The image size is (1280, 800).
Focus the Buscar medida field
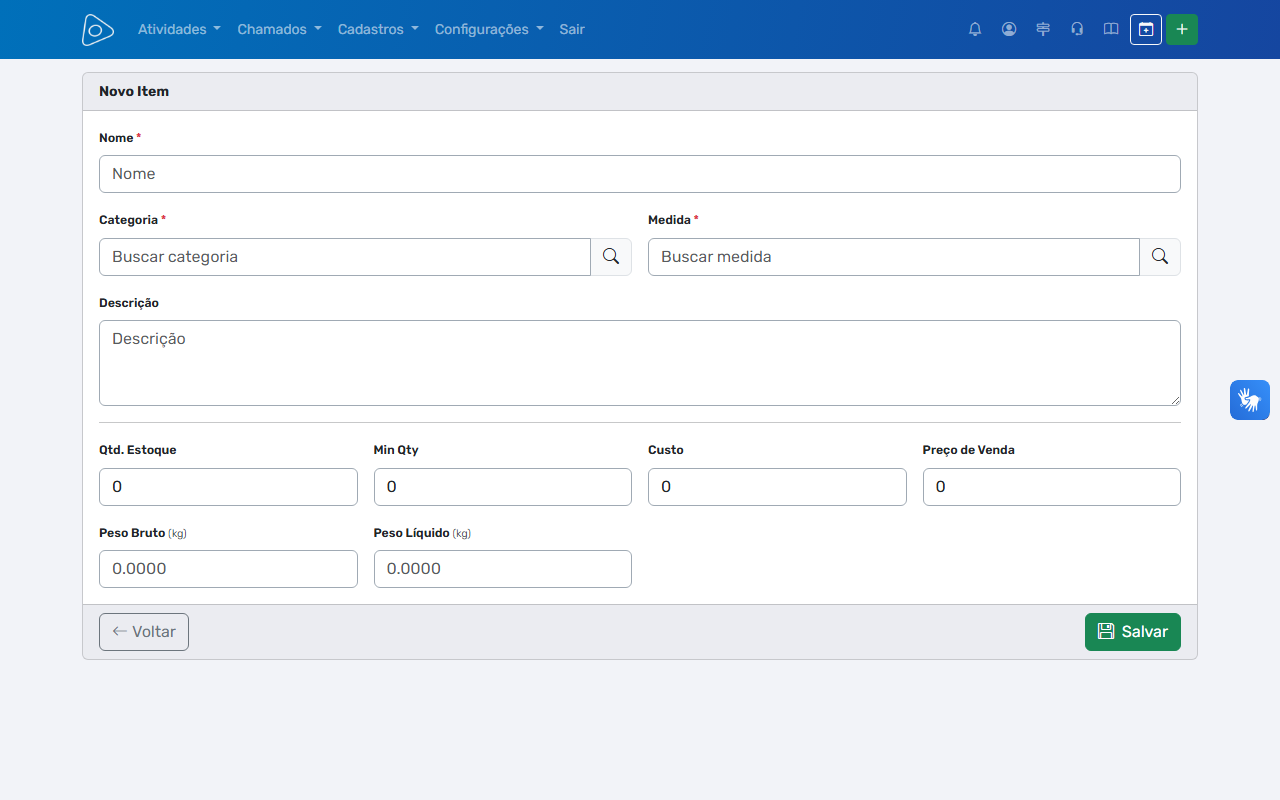(894, 256)
